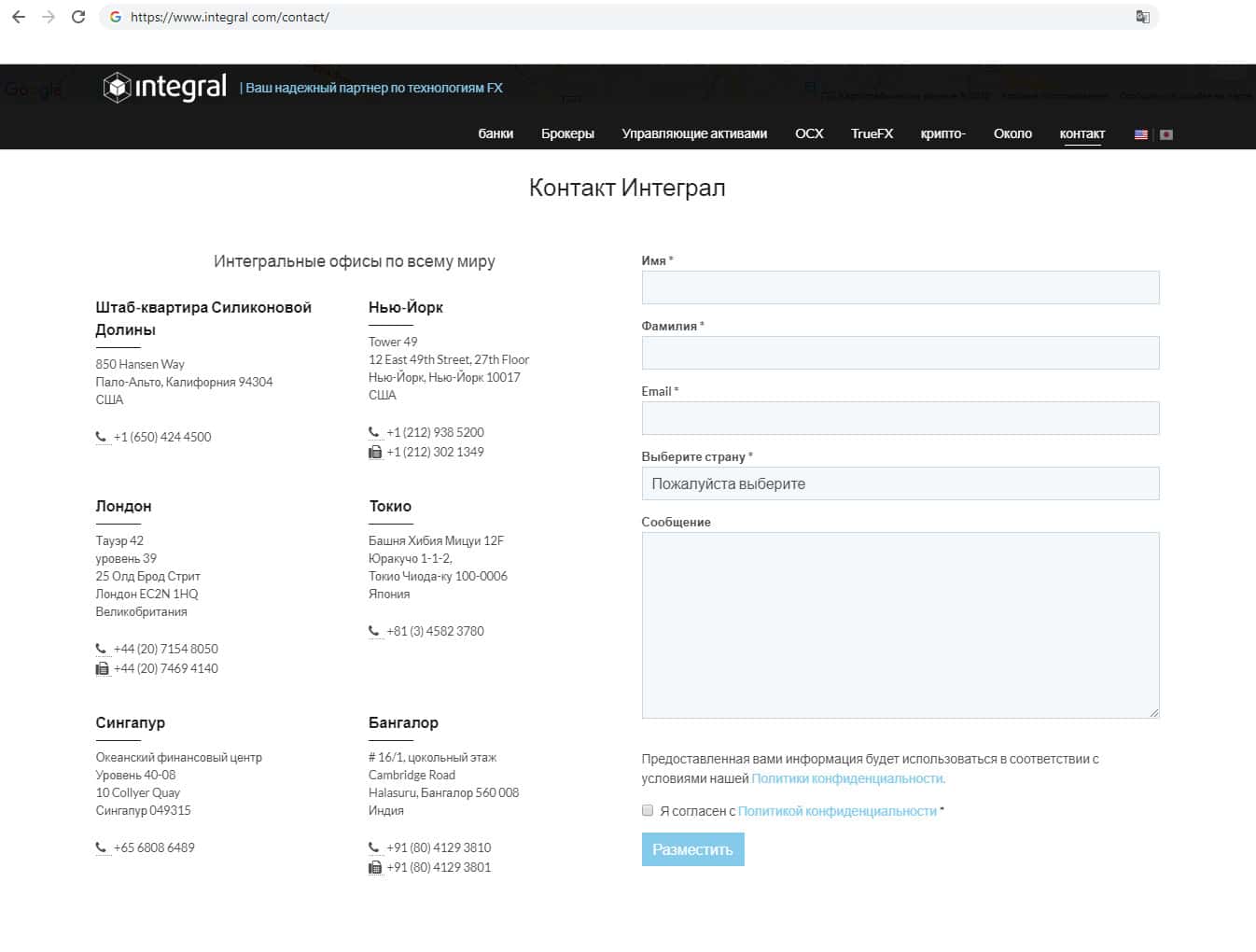Viewport: 1256px width, 952px height.
Task: Click the browser back arrow
Action: (19, 17)
